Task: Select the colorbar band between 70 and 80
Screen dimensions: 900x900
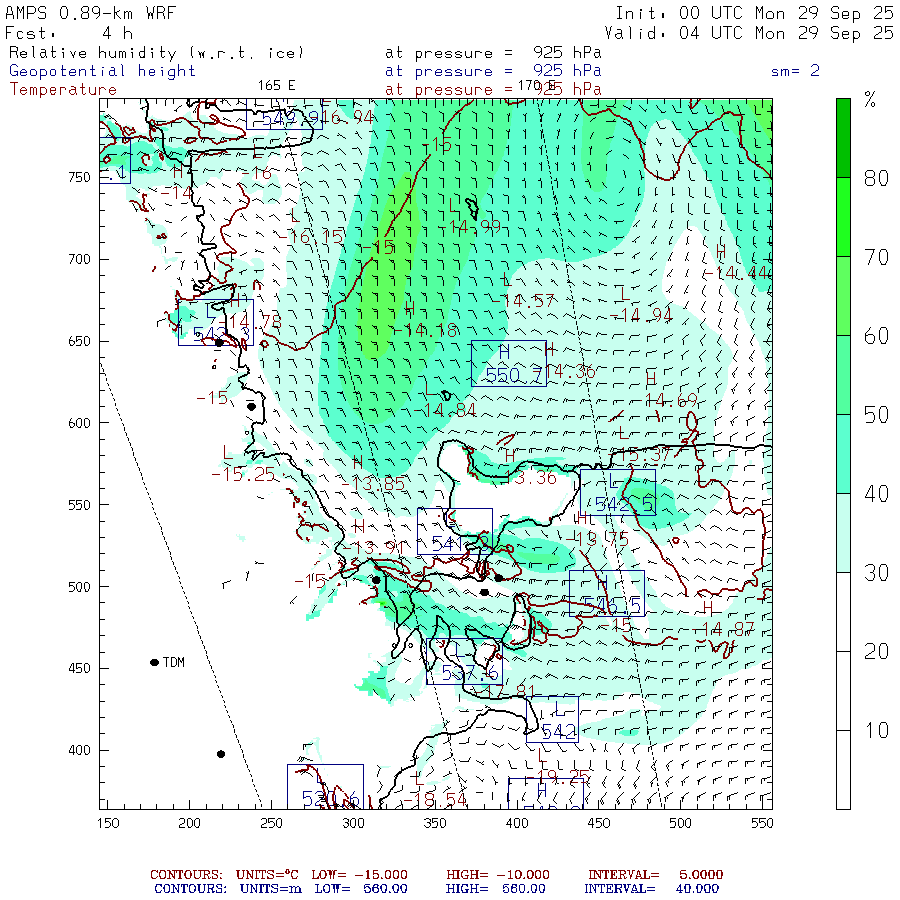Action: pyautogui.click(x=843, y=217)
